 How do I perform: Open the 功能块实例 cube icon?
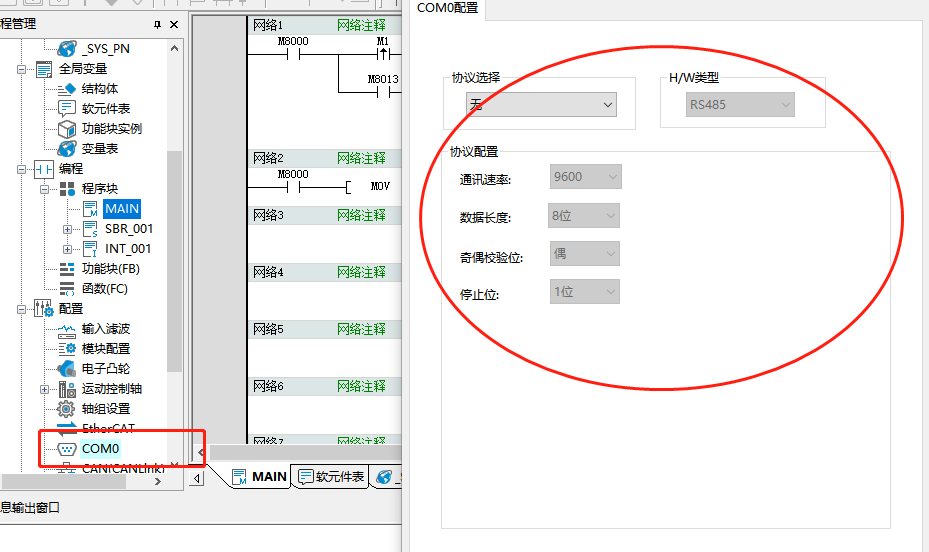66,129
